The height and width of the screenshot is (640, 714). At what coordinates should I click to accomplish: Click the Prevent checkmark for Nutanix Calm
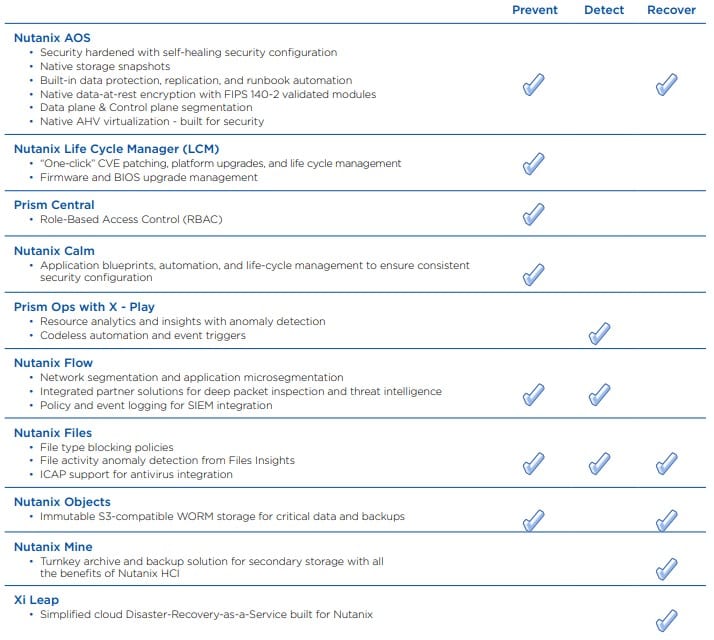click(x=533, y=275)
